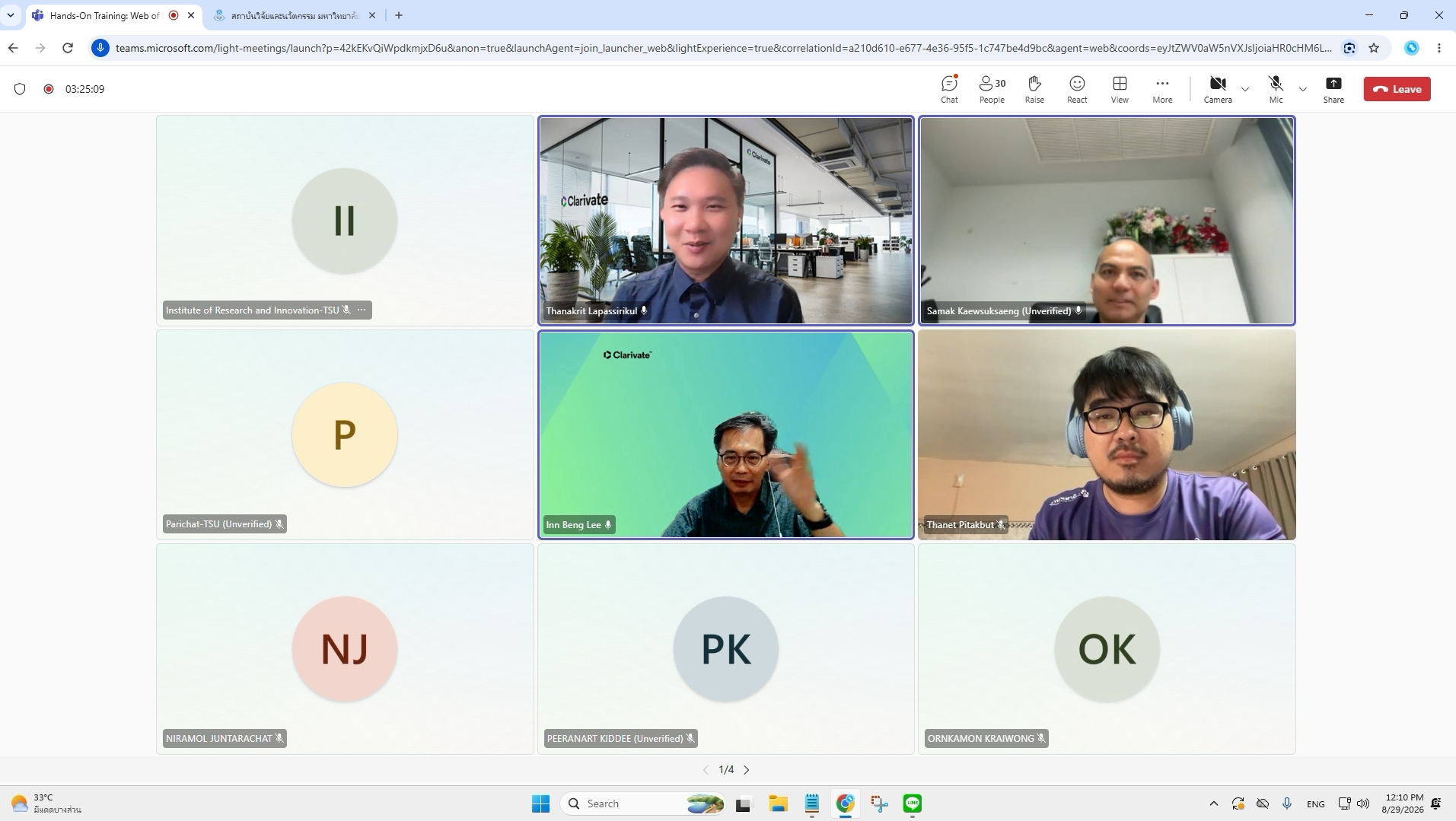Open Snipping Tool from taskbar
The image size is (1456, 821).
(x=879, y=803)
